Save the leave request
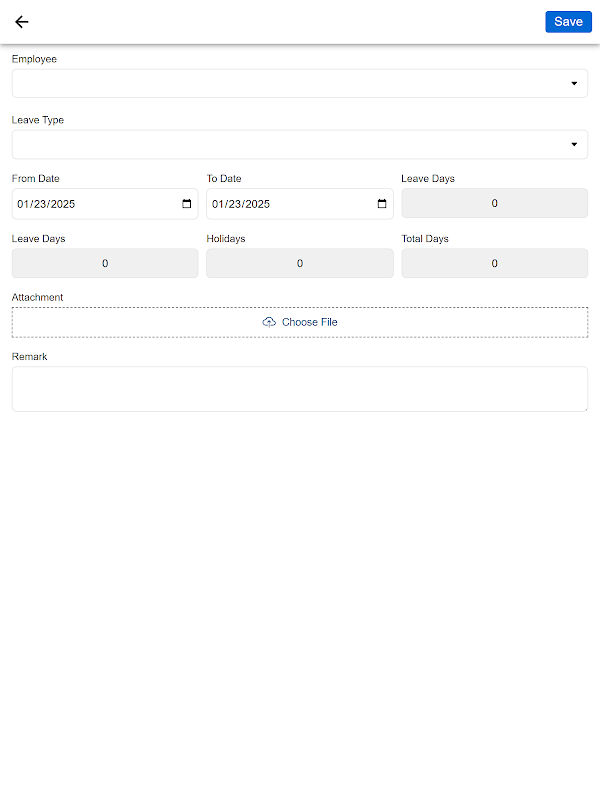Image resolution: width=600 pixels, height=800 pixels. pos(568,22)
